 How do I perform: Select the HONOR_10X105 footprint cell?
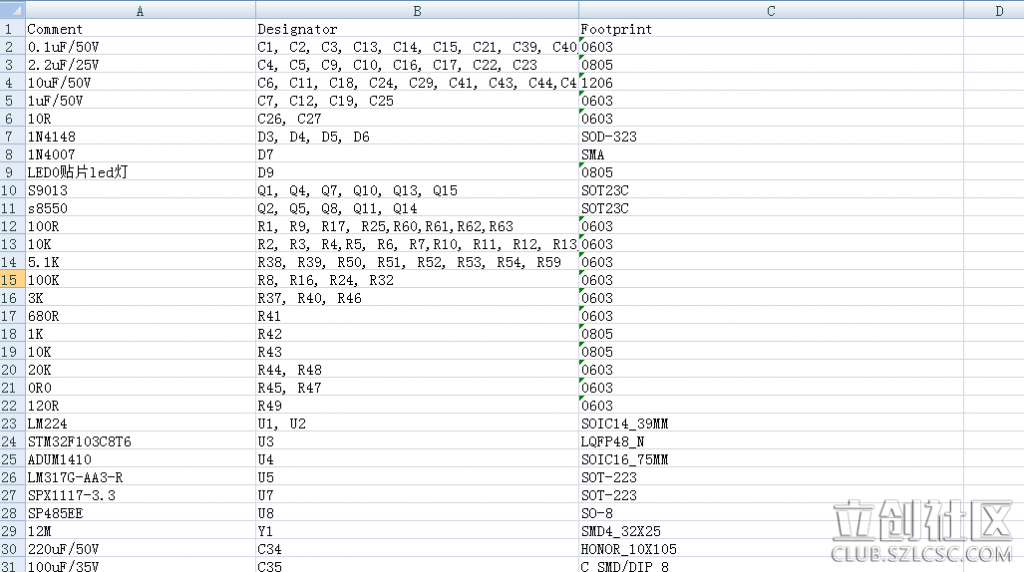(x=770, y=549)
